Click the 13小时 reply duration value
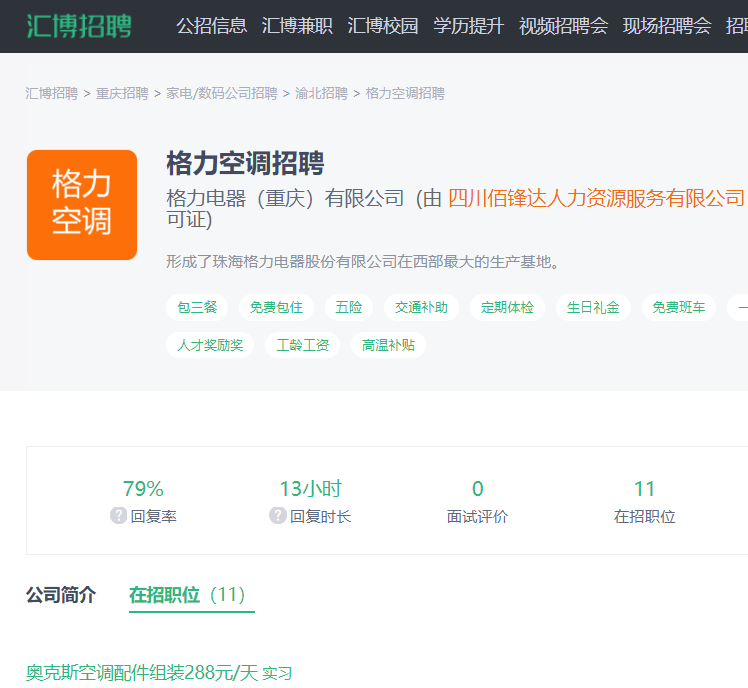Screen dimensions: 748x688 click(311, 489)
